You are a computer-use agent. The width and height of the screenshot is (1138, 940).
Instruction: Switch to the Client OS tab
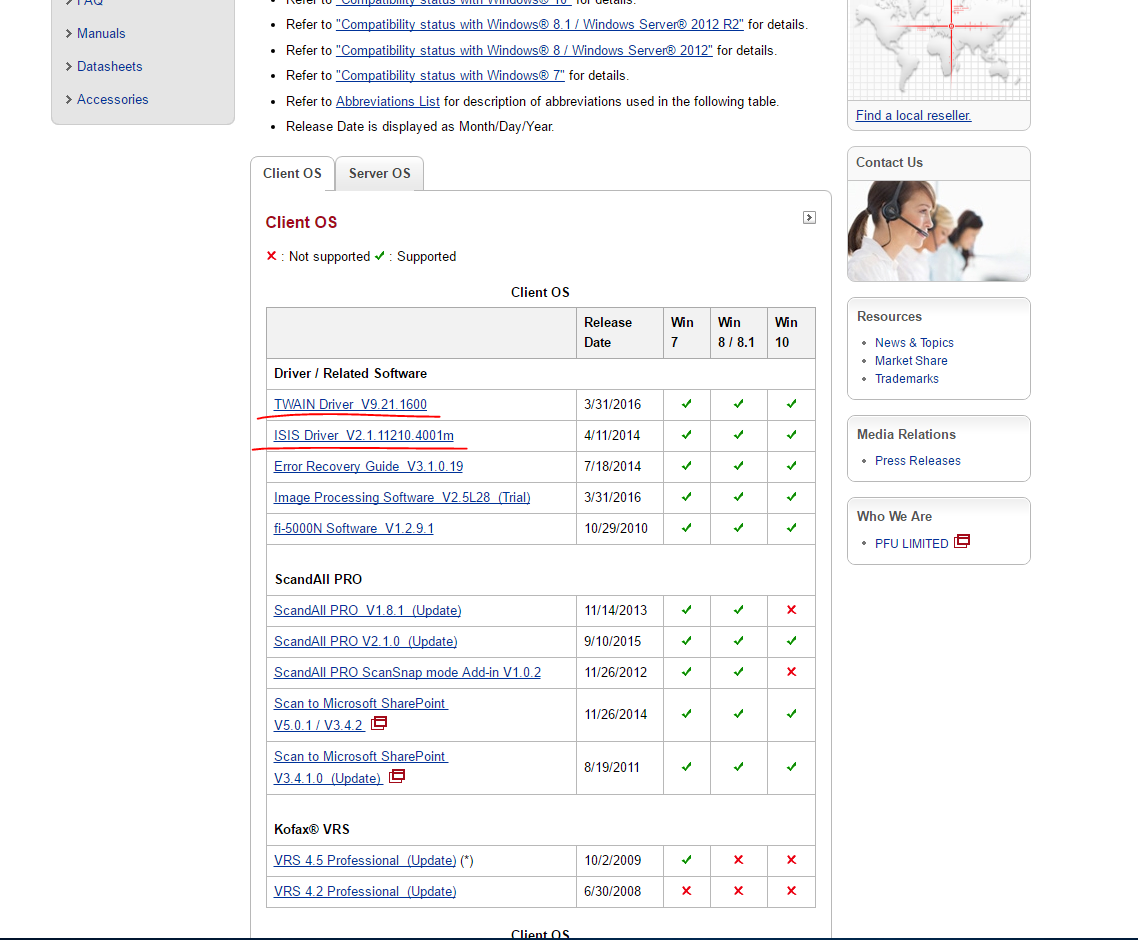pyautogui.click(x=292, y=173)
